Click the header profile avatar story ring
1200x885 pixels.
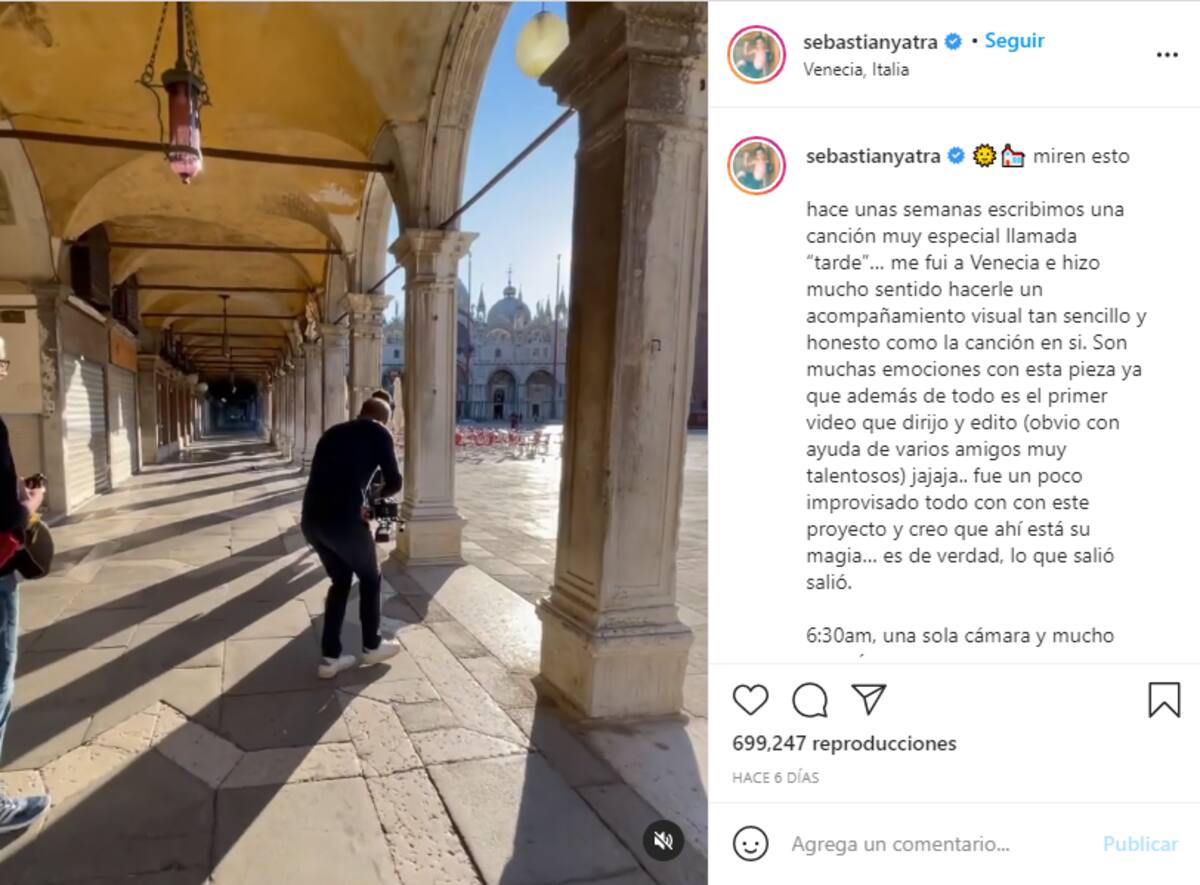coord(757,55)
